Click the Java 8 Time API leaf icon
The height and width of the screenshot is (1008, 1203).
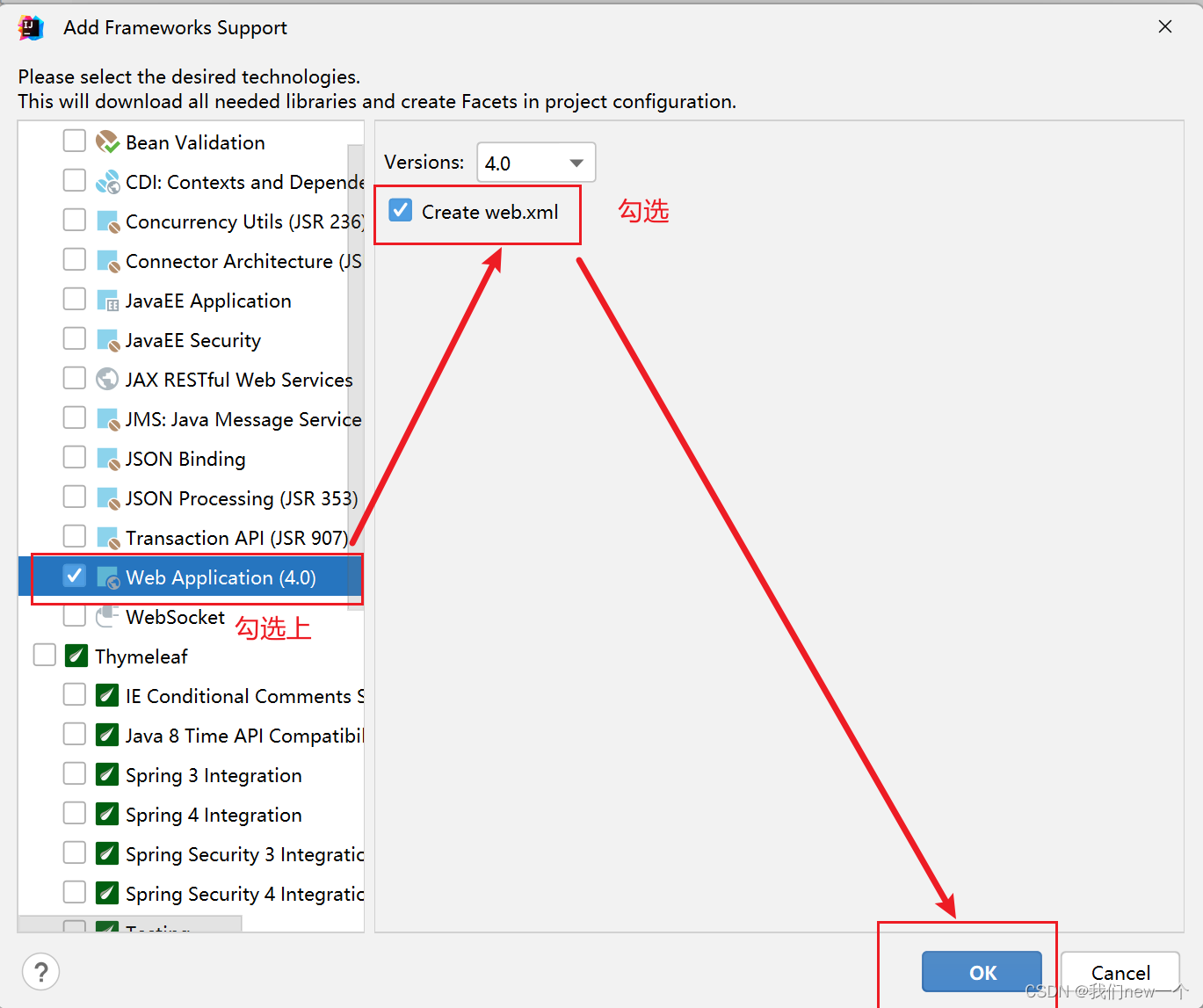pyautogui.click(x=107, y=735)
